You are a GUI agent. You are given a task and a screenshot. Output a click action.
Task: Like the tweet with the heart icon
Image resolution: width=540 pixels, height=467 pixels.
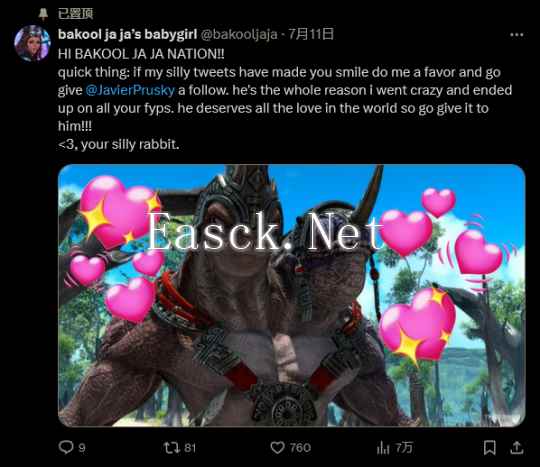(277, 447)
